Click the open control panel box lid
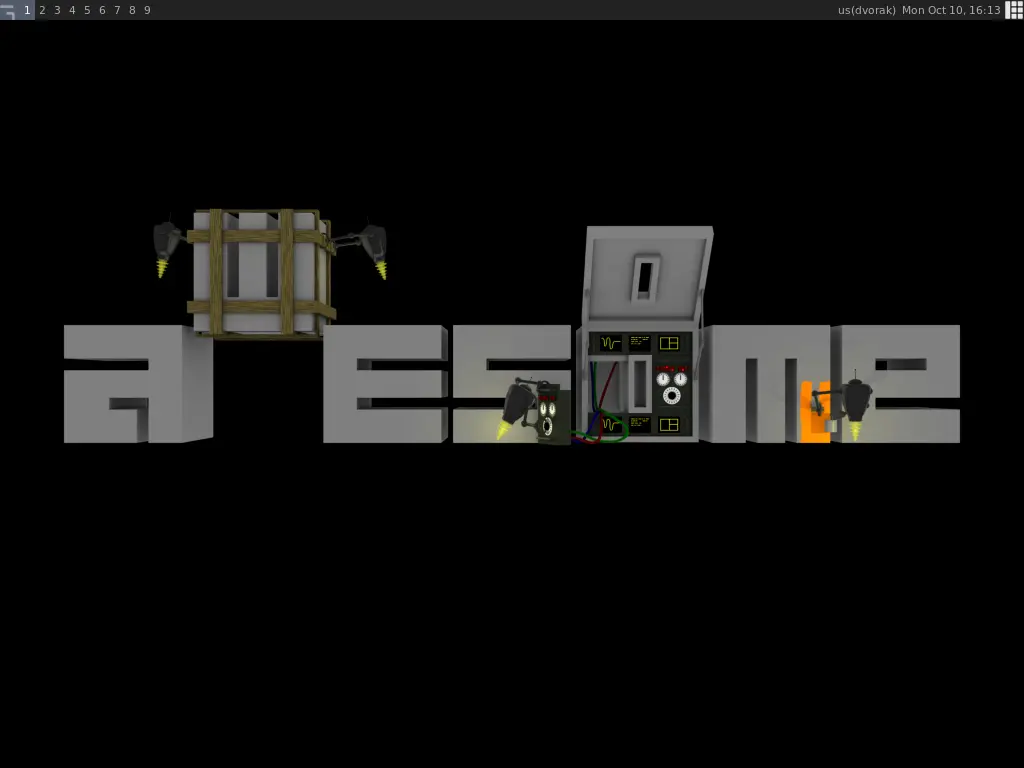The width and height of the screenshot is (1024, 768). 646,276
